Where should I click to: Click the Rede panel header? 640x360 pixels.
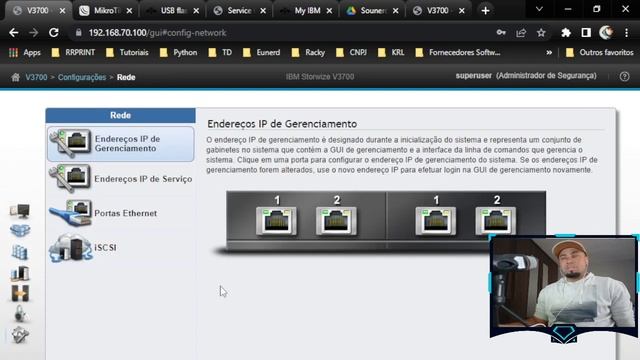(120, 116)
